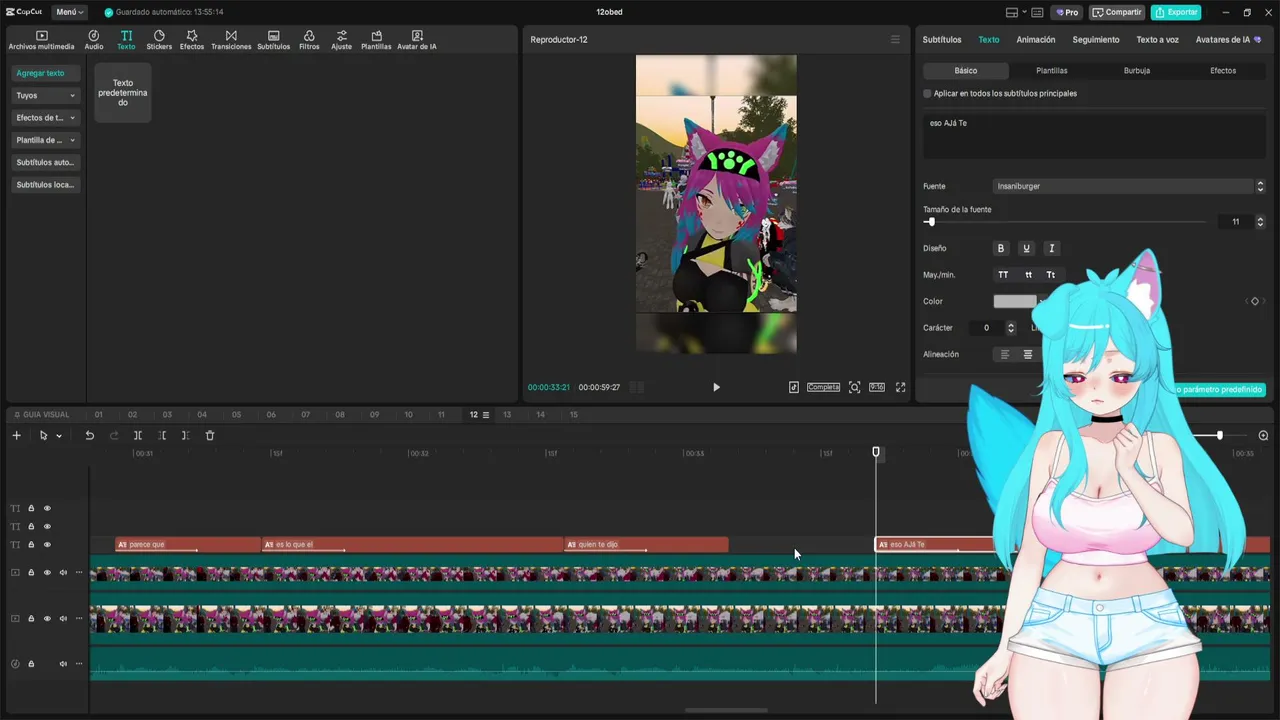The width and height of the screenshot is (1280, 720).
Task: Open the Stickers panel
Action: [159, 40]
